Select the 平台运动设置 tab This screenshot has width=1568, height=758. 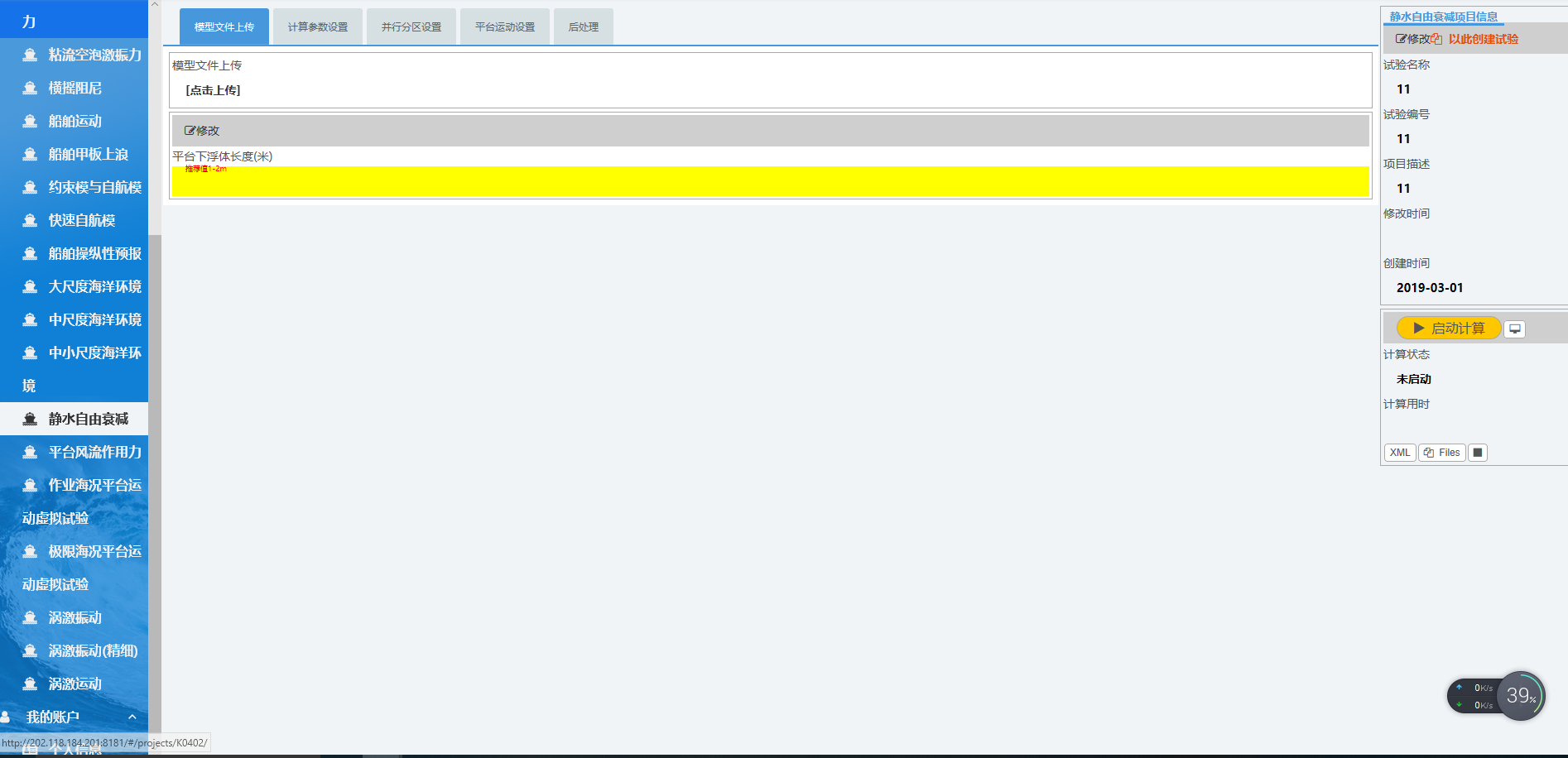point(505,27)
